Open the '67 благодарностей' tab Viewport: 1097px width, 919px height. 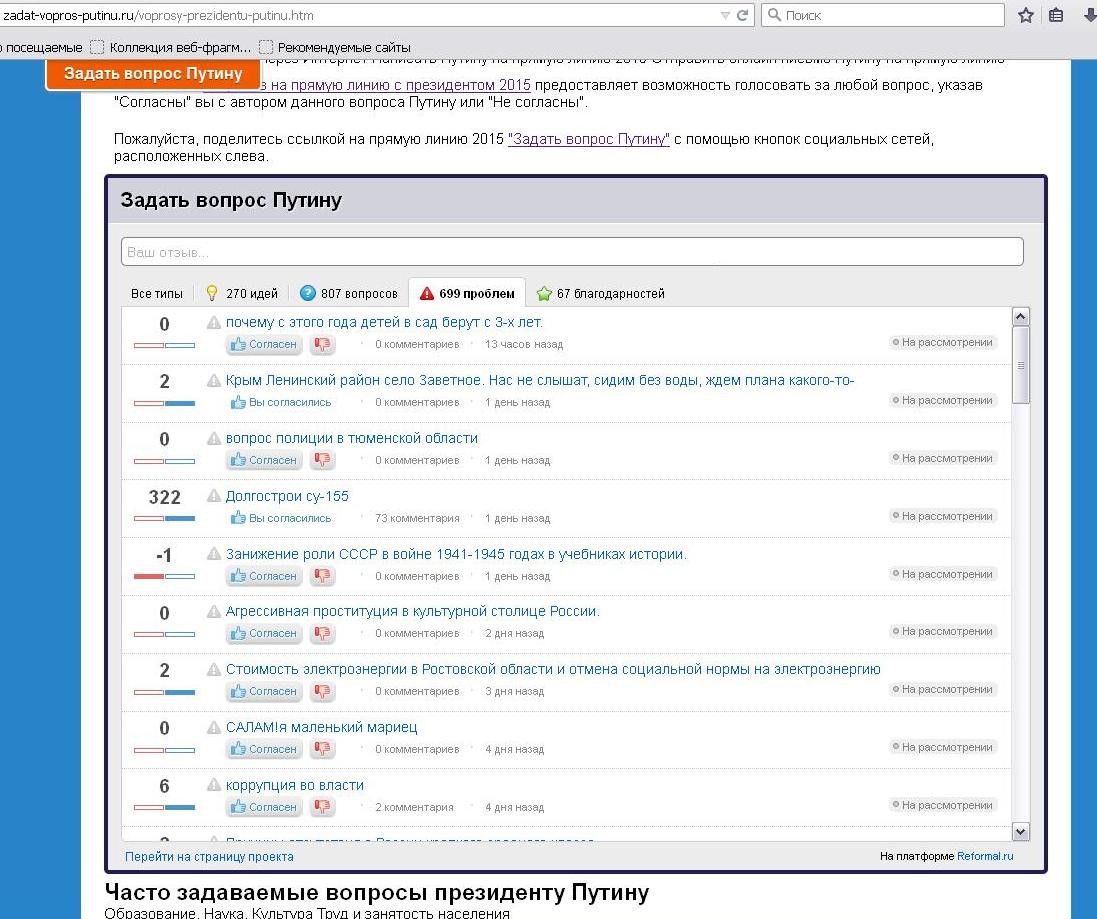coord(600,294)
